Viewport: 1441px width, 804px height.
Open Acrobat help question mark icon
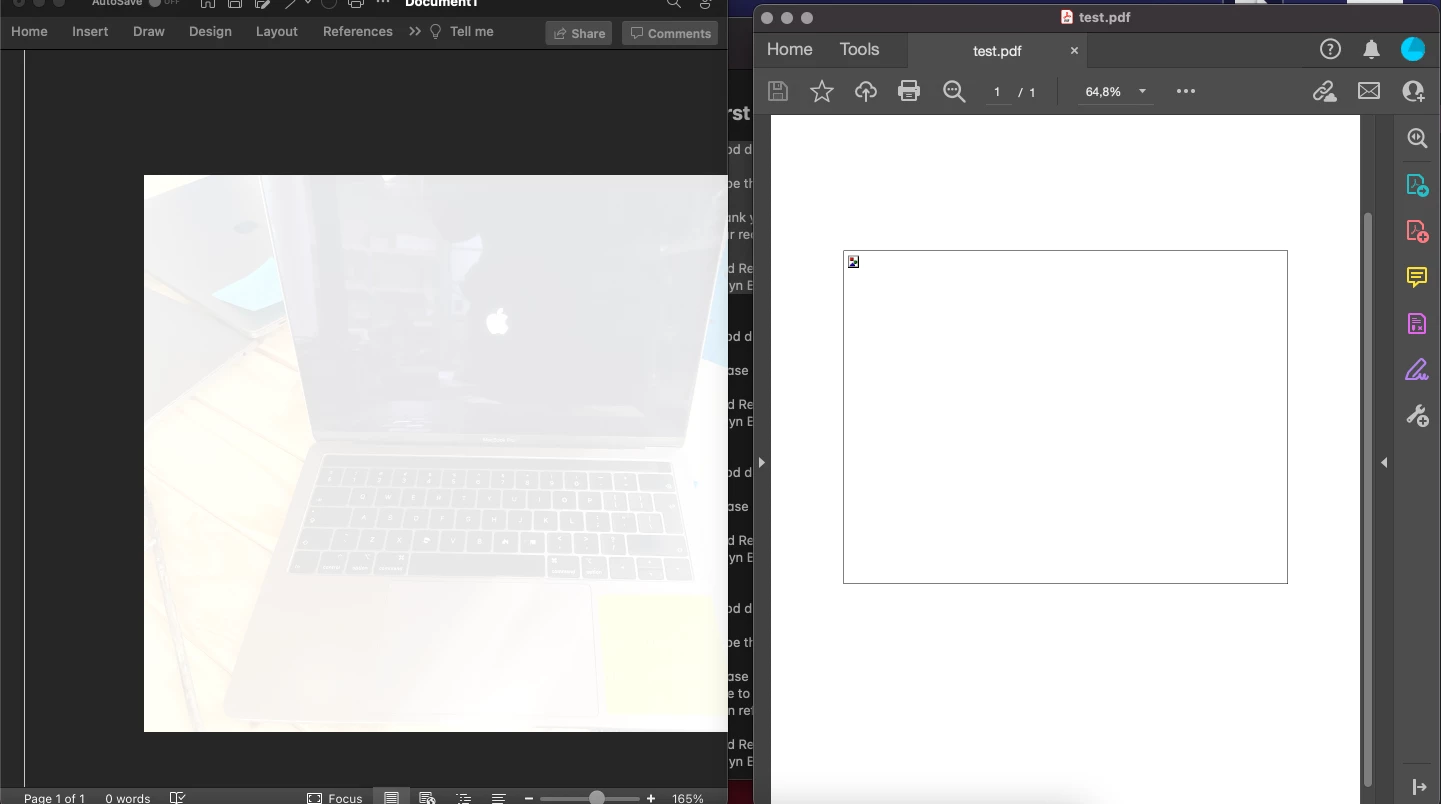pos(1330,49)
